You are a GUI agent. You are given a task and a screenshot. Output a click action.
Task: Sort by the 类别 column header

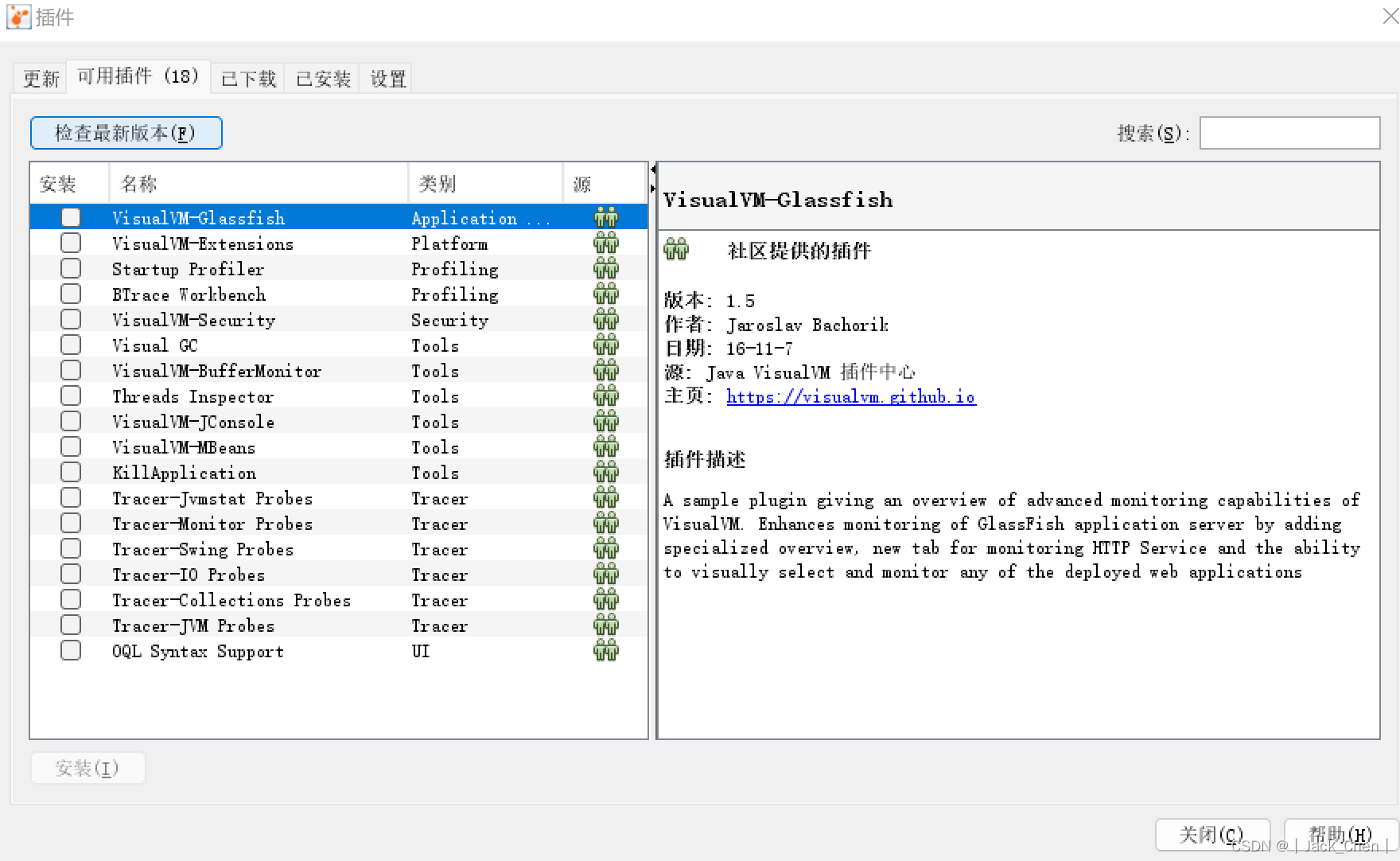pos(485,184)
